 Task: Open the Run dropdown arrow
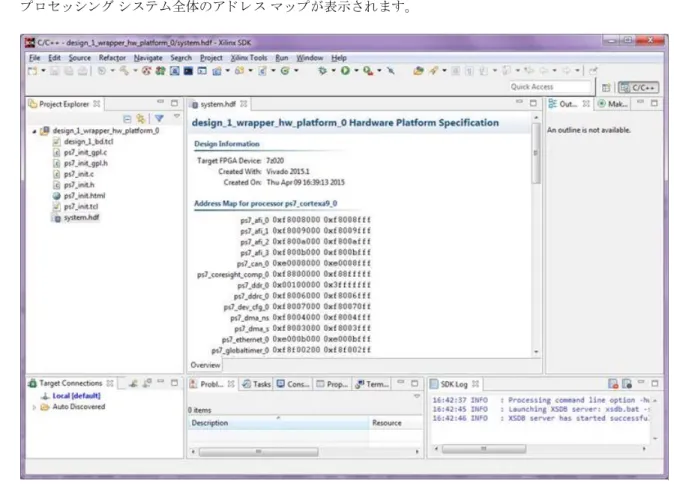356,70
